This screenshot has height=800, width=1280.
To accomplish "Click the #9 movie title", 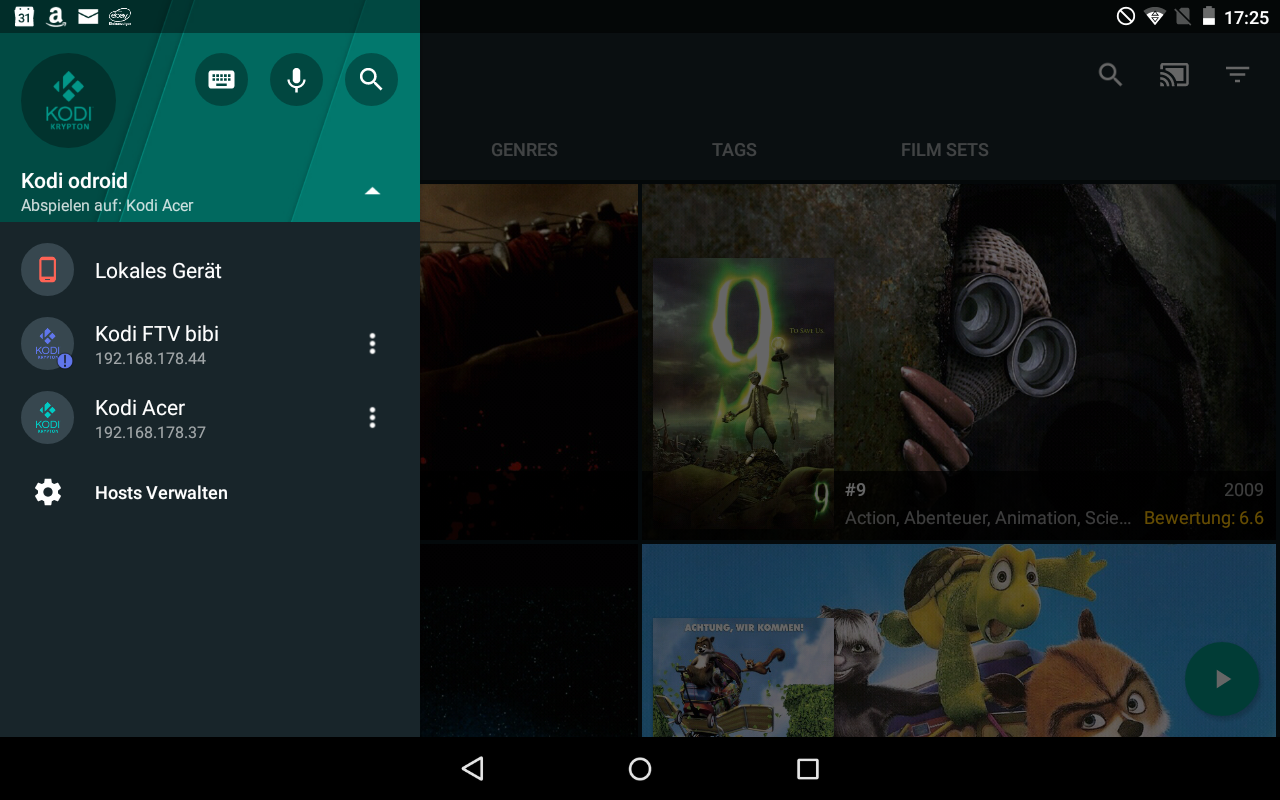I will pos(855,490).
